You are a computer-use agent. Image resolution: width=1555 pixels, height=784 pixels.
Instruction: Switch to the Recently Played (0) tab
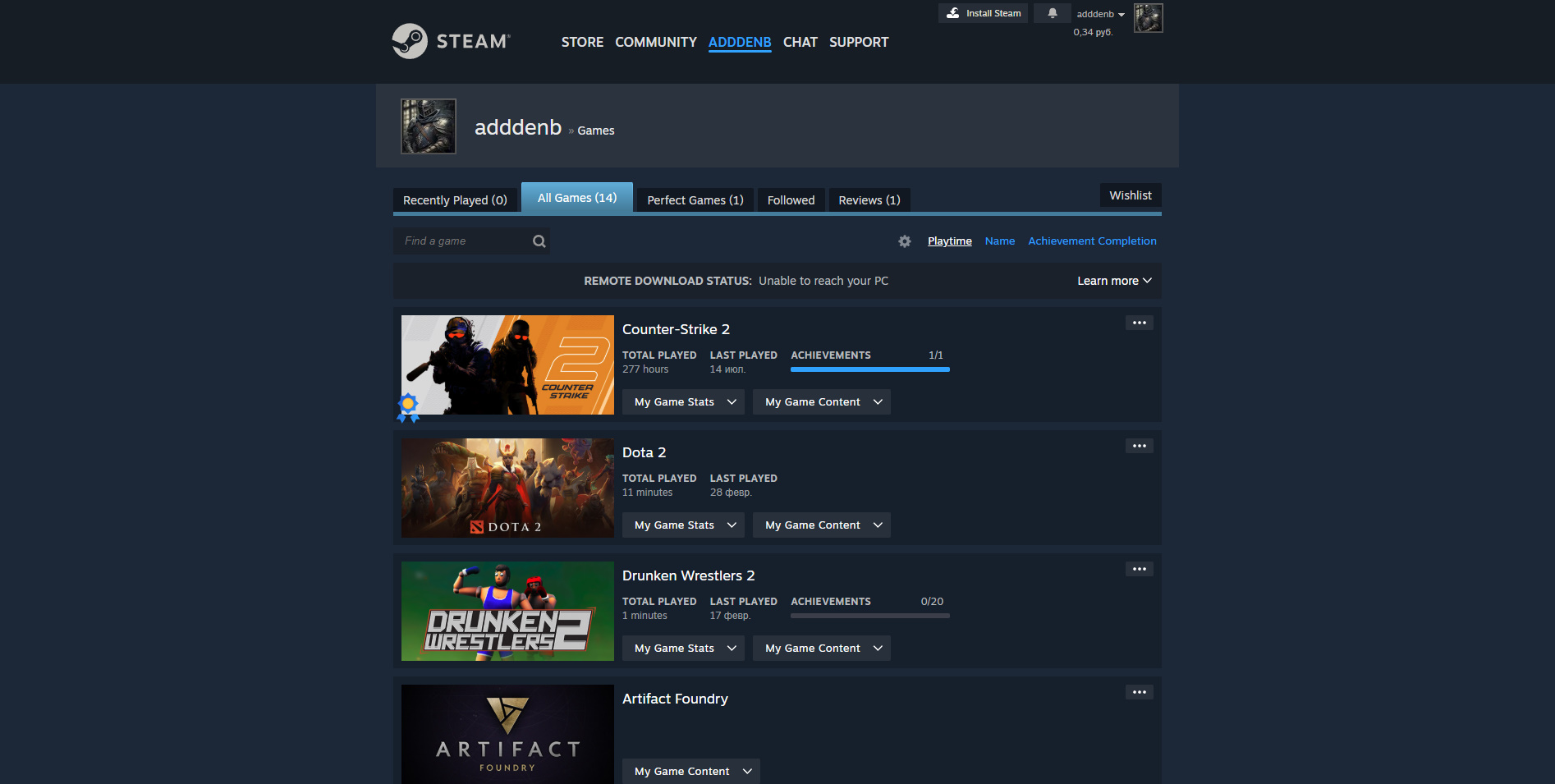pyautogui.click(x=455, y=200)
